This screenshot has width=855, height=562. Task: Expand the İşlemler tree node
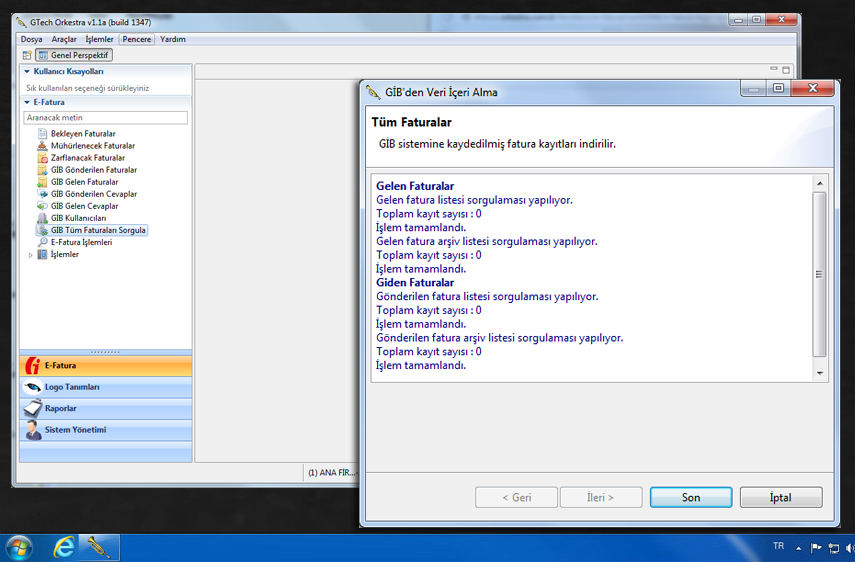(x=31, y=255)
